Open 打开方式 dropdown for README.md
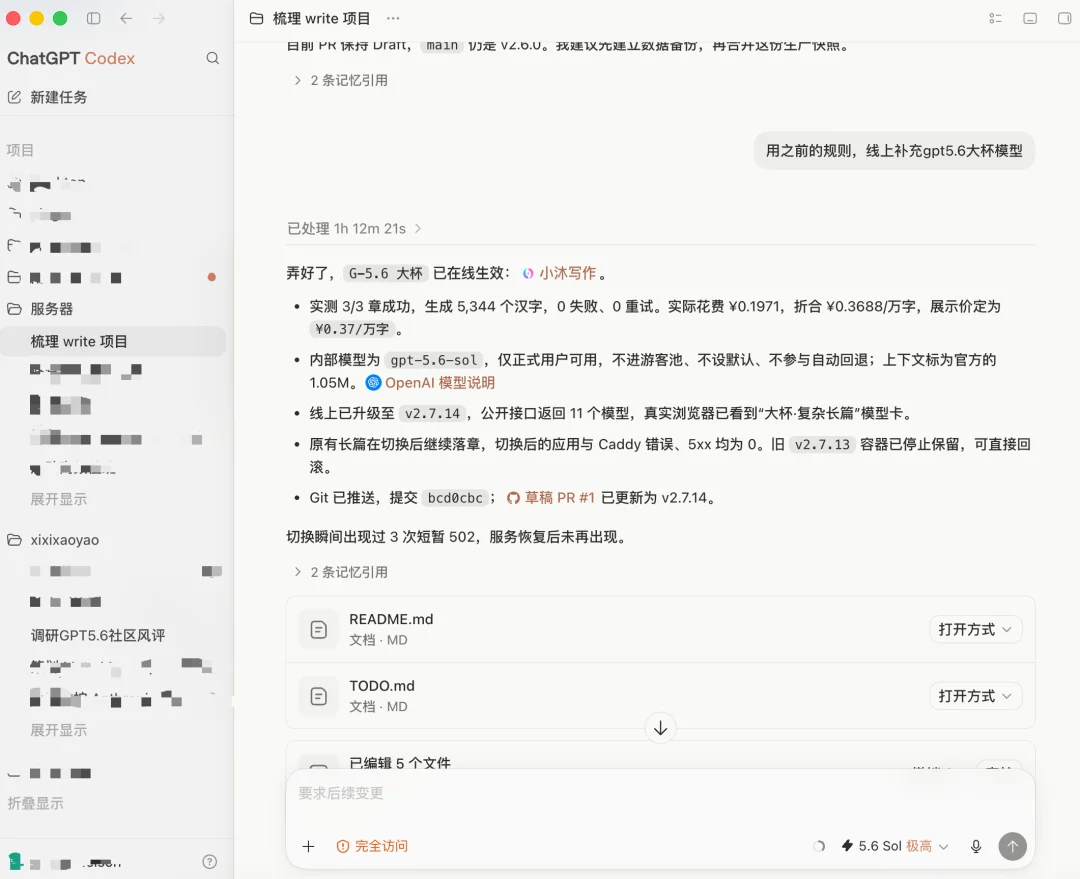The image size is (1080, 879). coord(975,630)
